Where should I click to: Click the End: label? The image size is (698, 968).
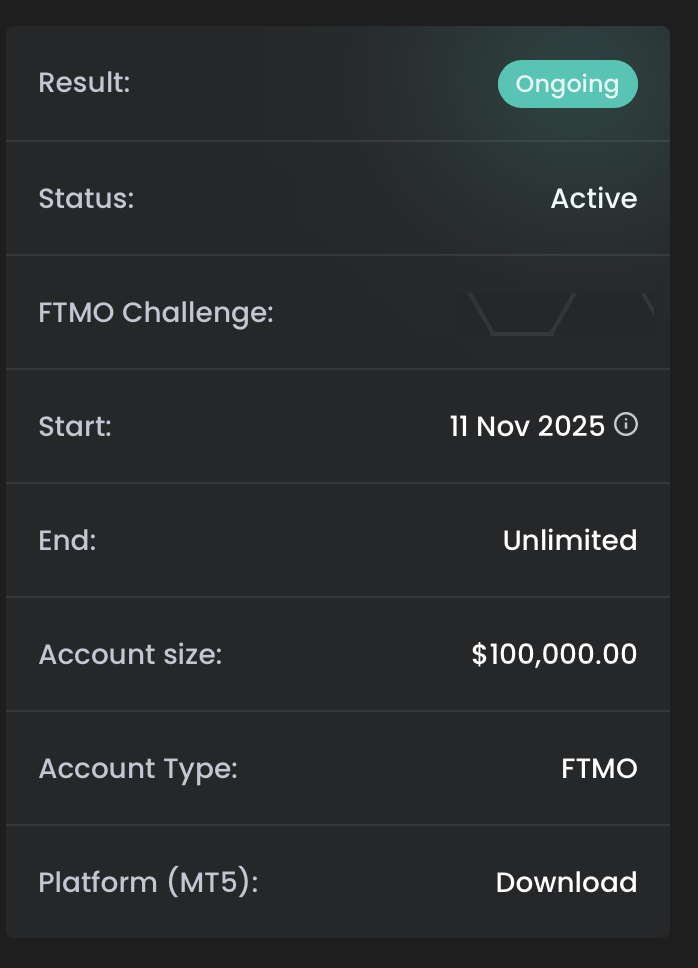click(67, 540)
